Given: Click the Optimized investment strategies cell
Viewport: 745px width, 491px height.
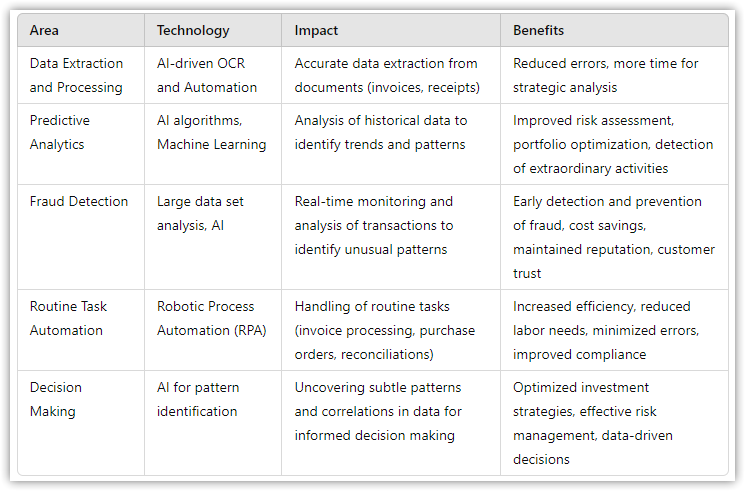Looking at the screenshot, I should (x=614, y=423).
